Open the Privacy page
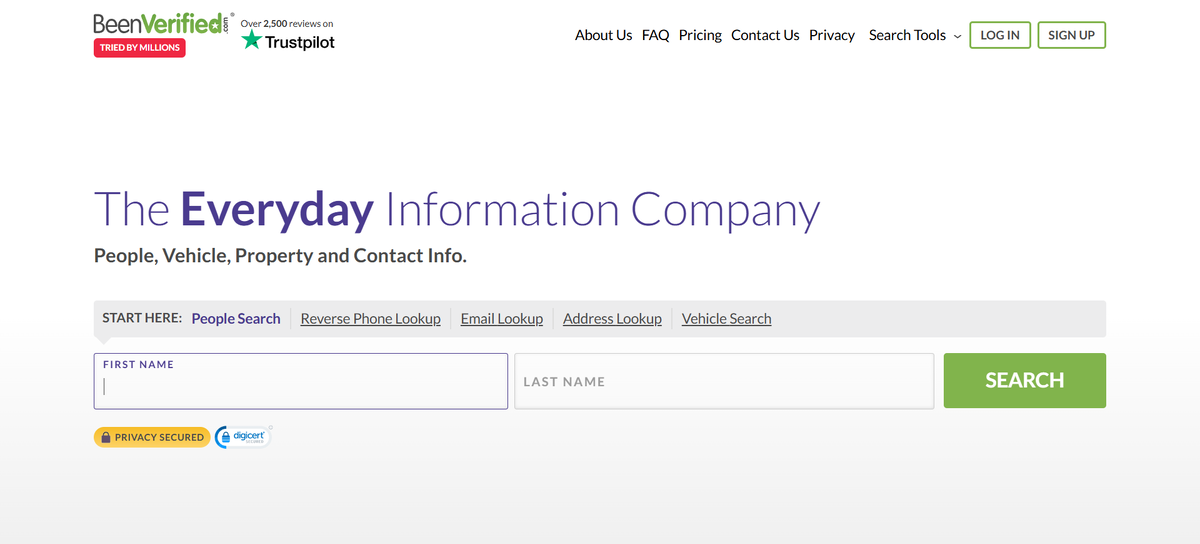The width and height of the screenshot is (1200, 544). point(832,35)
